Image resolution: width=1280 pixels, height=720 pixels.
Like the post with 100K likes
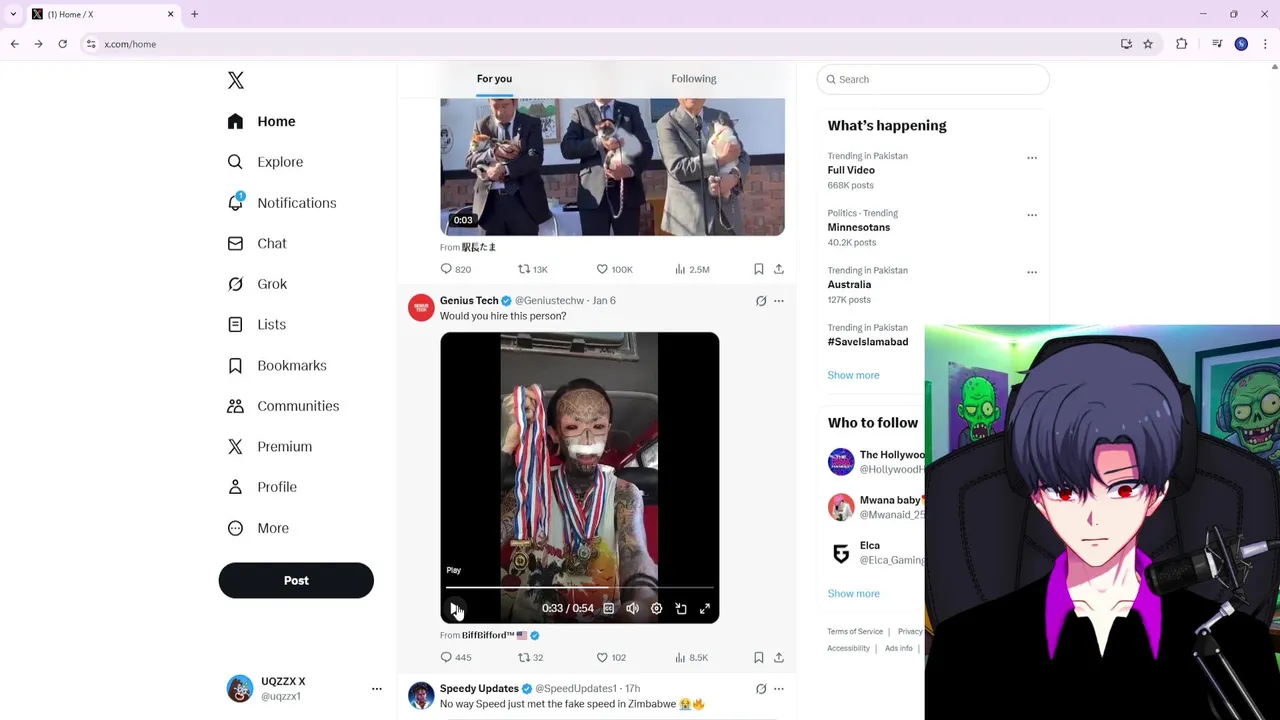614,269
